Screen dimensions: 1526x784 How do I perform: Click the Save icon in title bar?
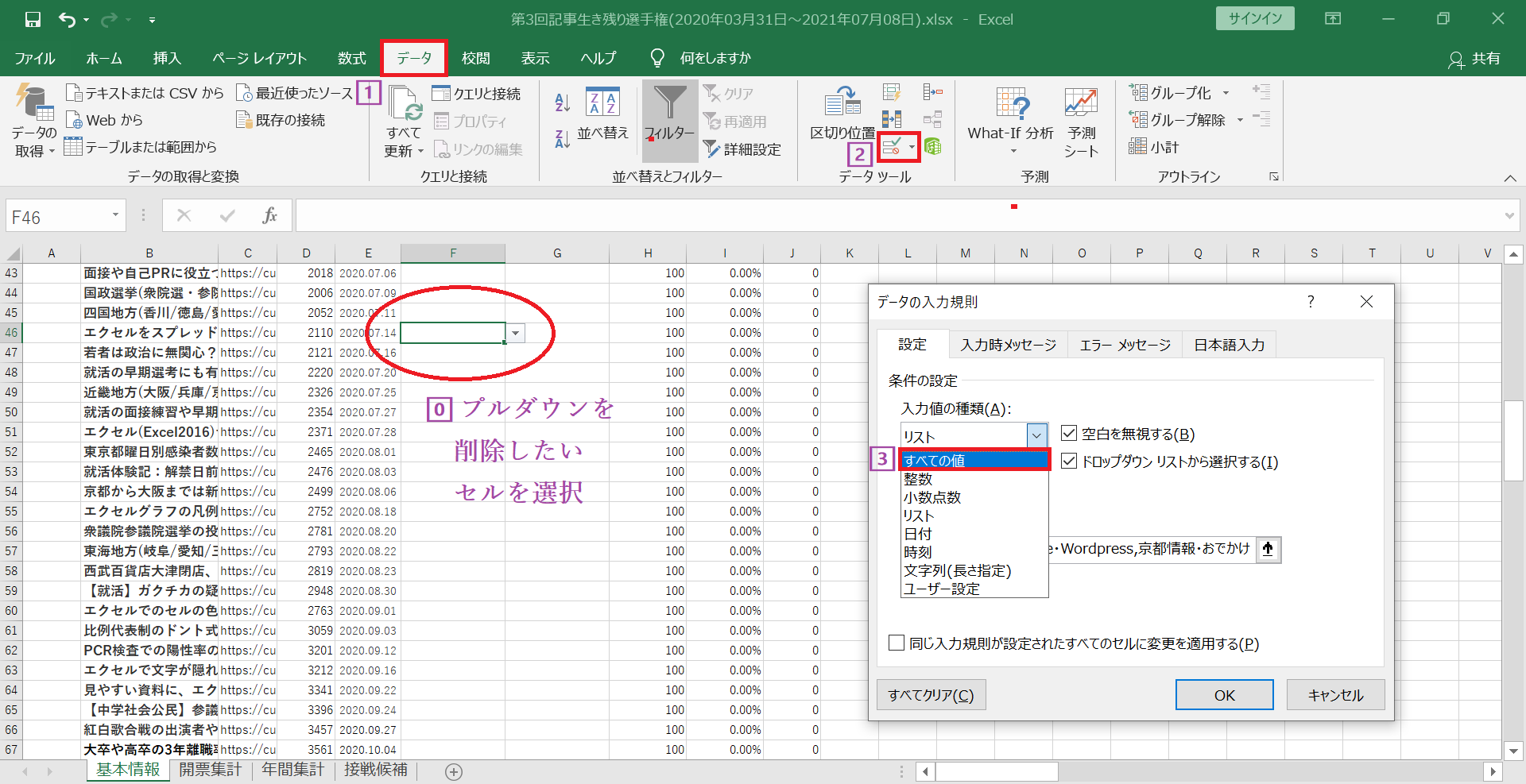33,20
